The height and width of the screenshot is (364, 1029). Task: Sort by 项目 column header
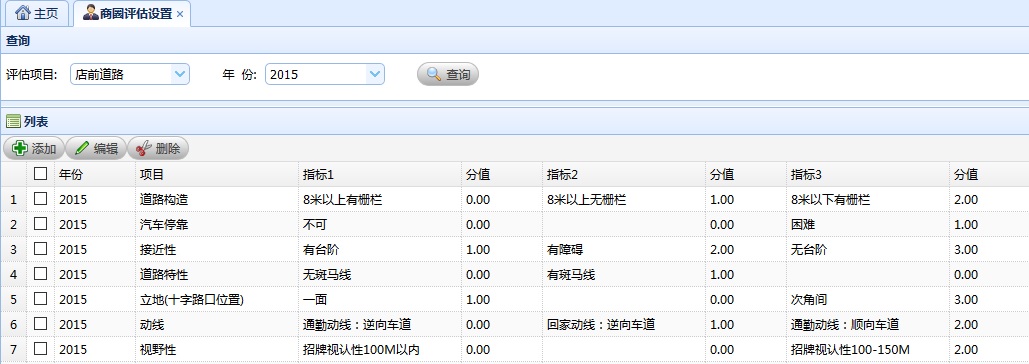coord(217,174)
